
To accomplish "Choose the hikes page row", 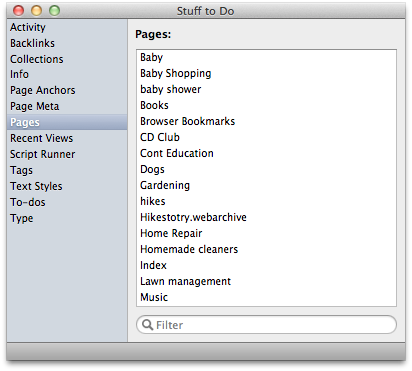I will 266,201.
